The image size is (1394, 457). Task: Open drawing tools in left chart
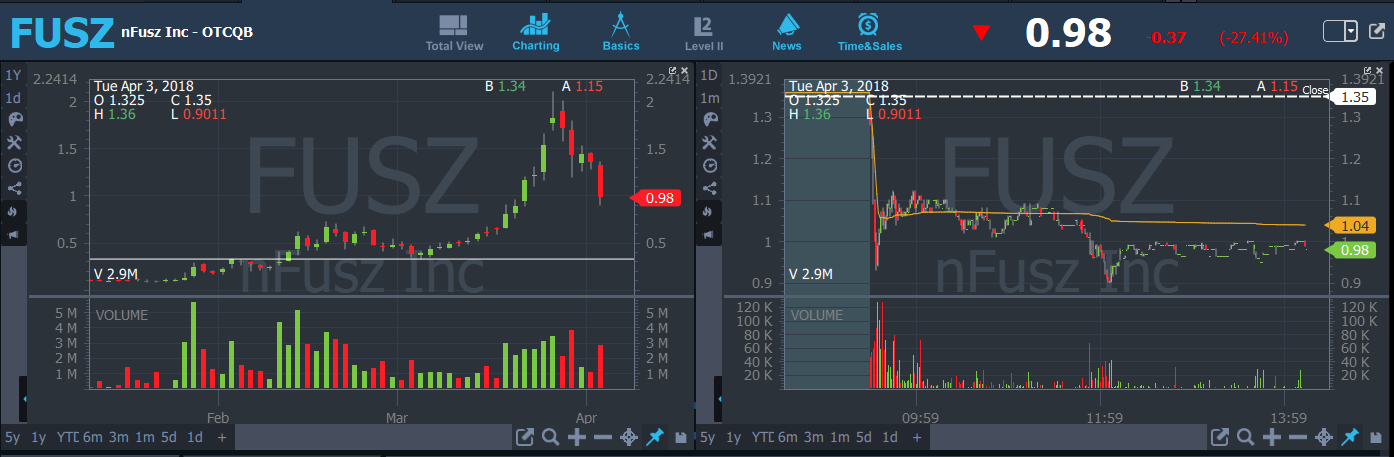click(x=14, y=142)
